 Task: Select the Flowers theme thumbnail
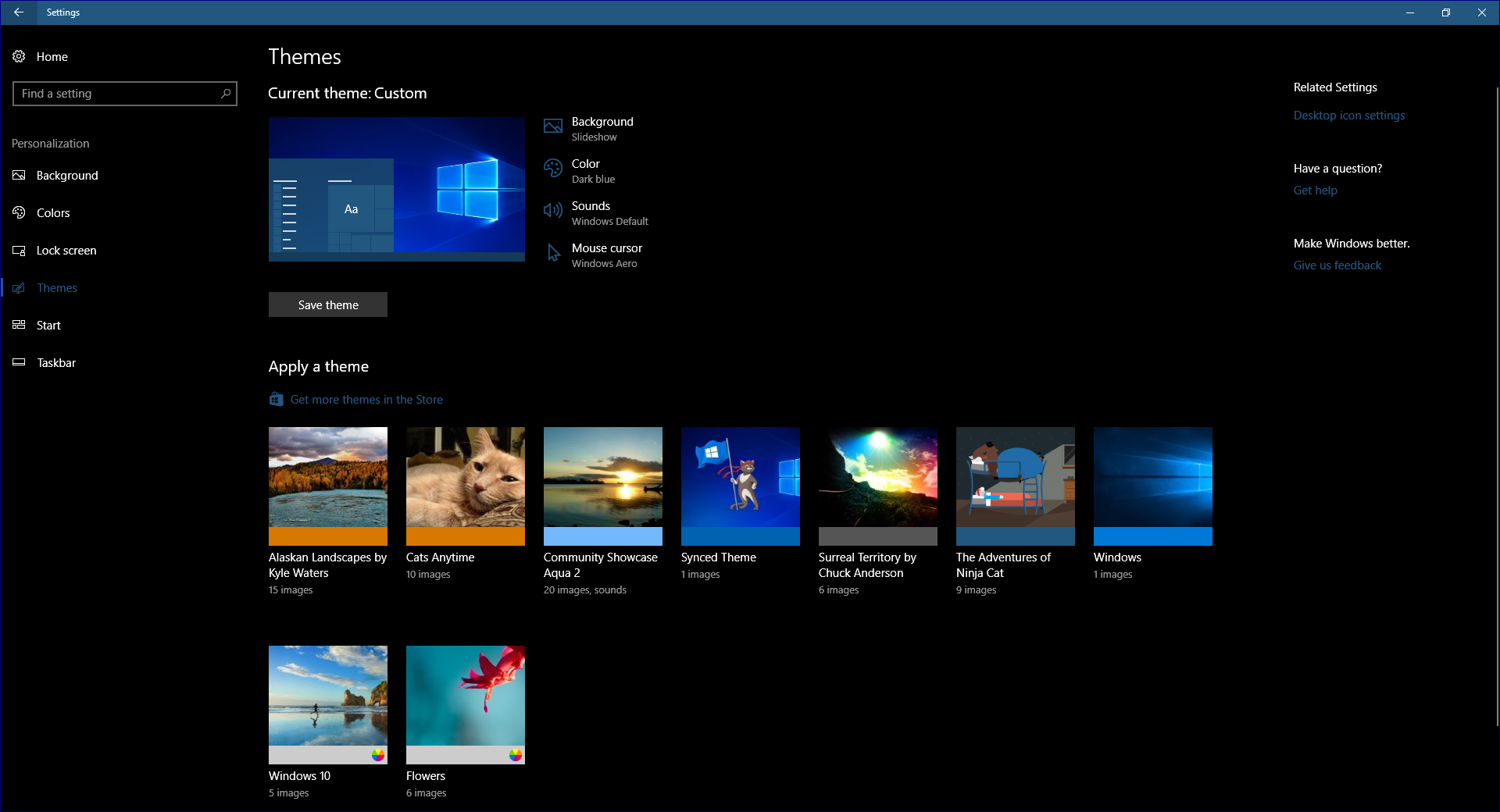(466, 704)
